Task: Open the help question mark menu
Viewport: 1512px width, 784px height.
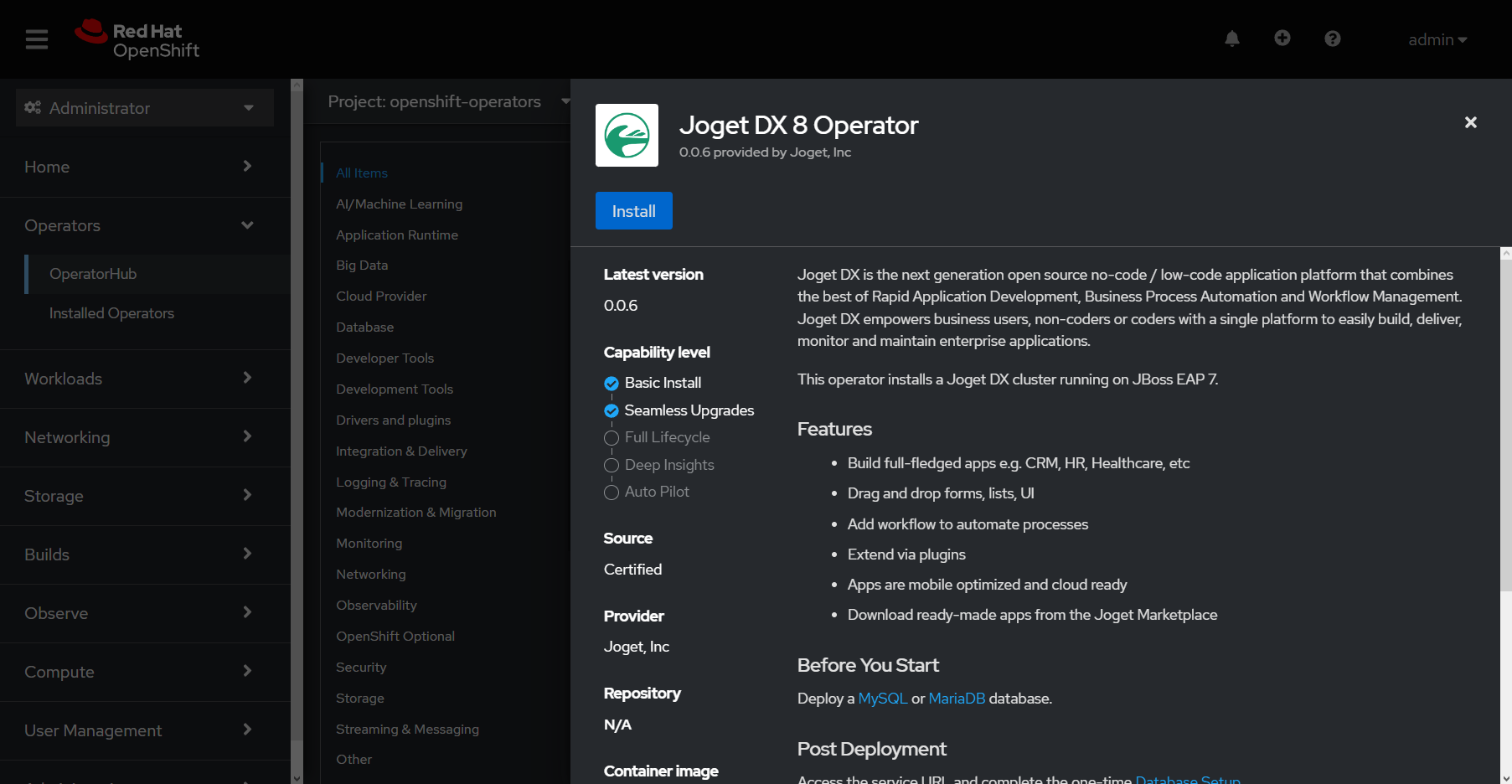Action: [1332, 39]
